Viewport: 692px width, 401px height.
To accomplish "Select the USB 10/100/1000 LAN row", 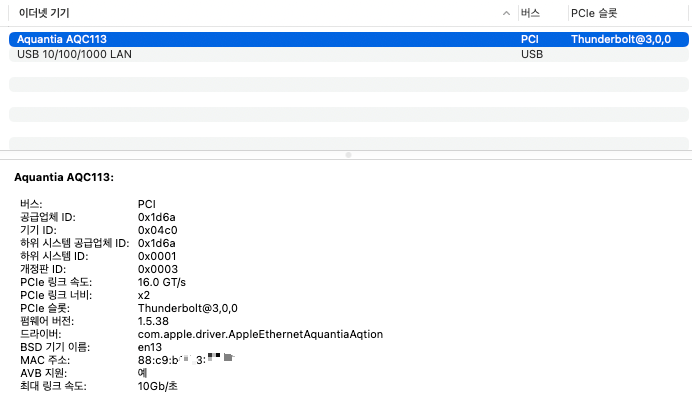I will 349,54.
